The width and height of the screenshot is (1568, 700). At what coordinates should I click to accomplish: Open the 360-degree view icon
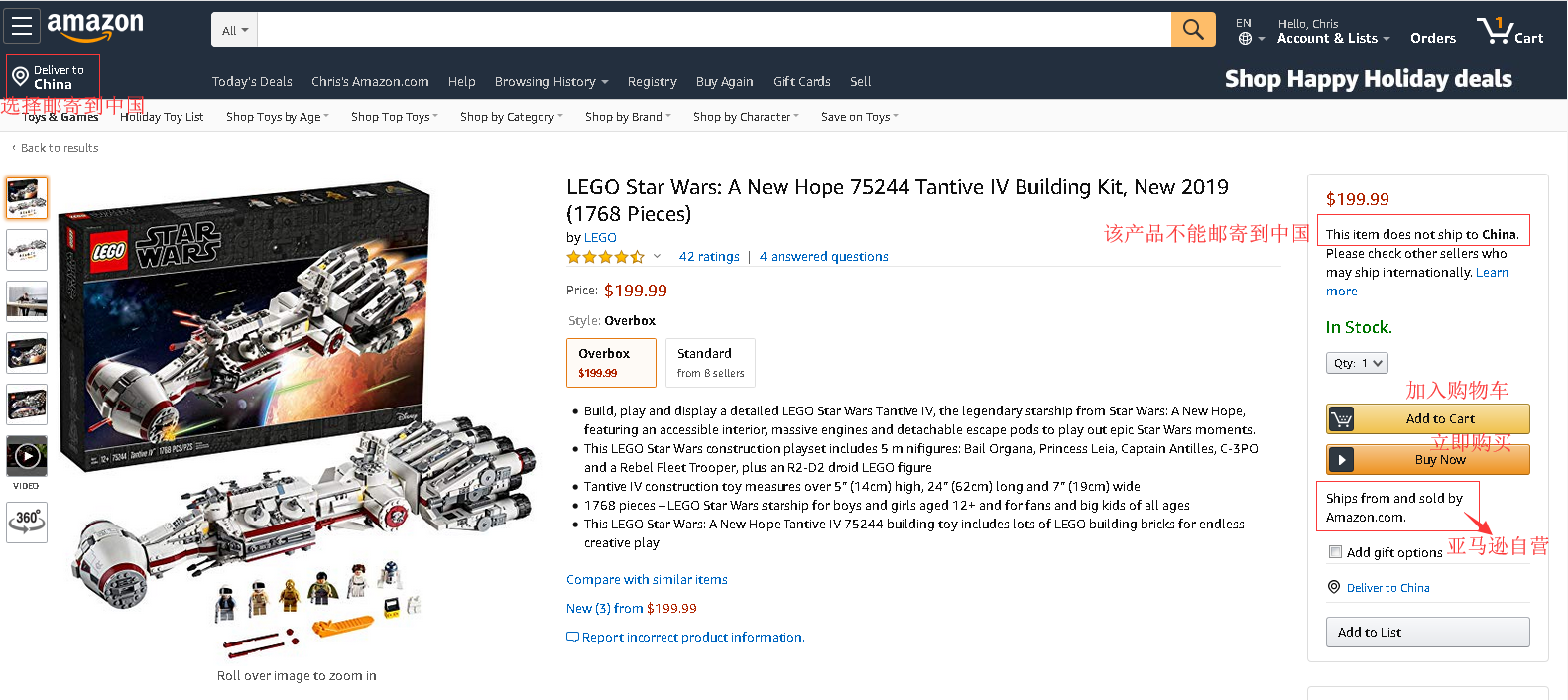coord(27,521)
